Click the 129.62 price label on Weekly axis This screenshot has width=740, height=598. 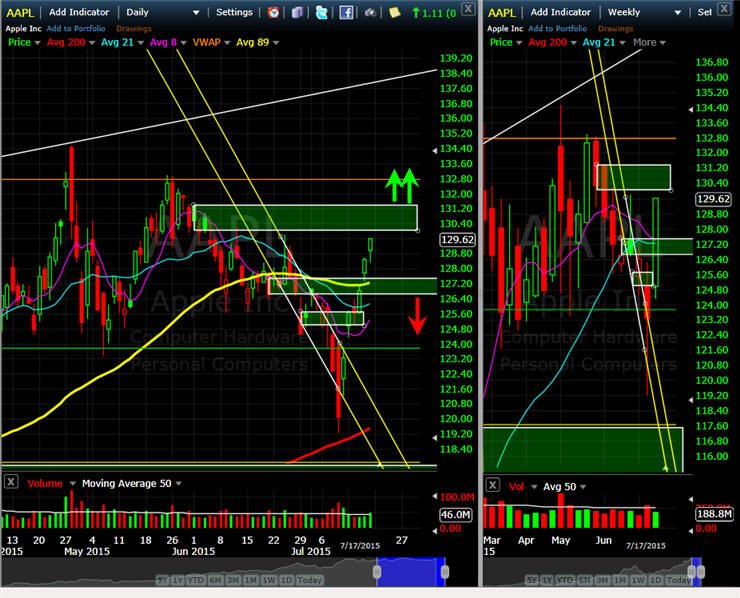[714, 199]
